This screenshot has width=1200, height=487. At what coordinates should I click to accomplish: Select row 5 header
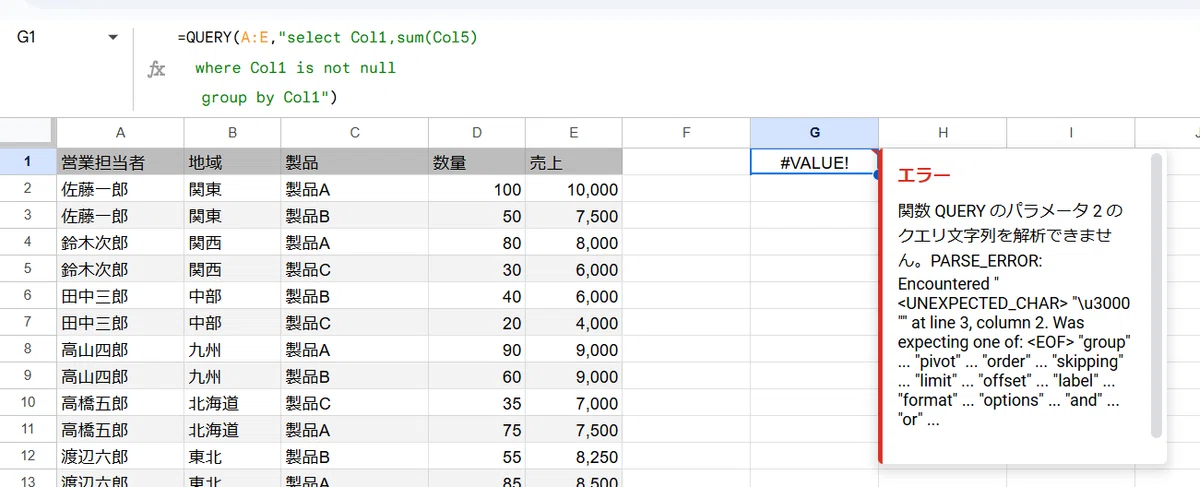pyautogui.click(x=28, y=269)
